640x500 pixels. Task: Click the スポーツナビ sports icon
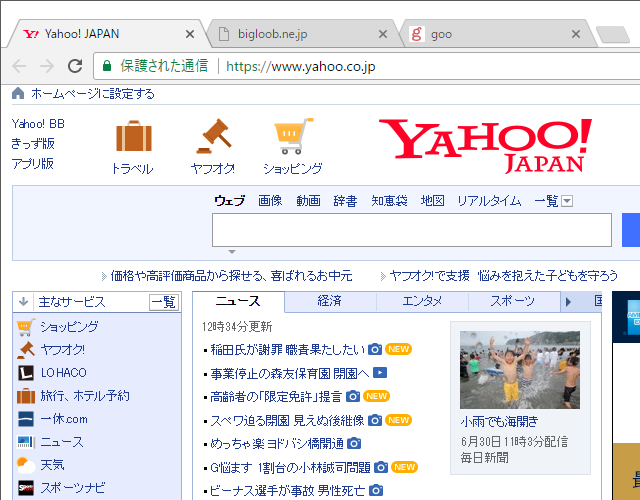pos(26,488)
